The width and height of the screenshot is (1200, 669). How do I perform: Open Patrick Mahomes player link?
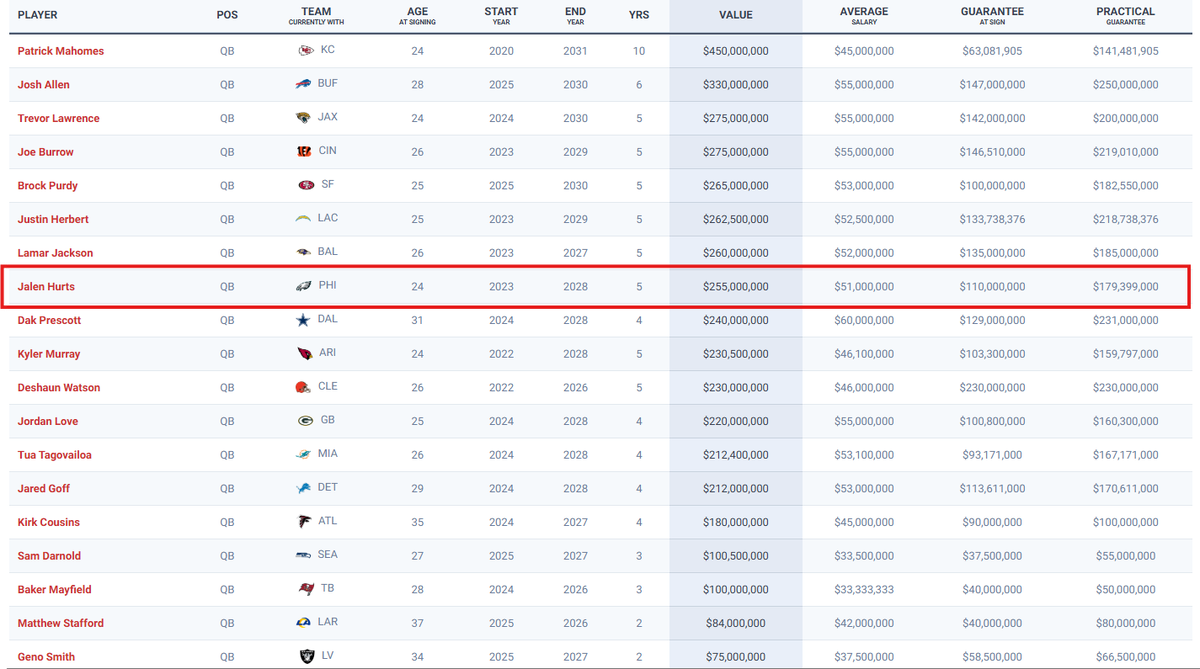[x=61, y=51]
